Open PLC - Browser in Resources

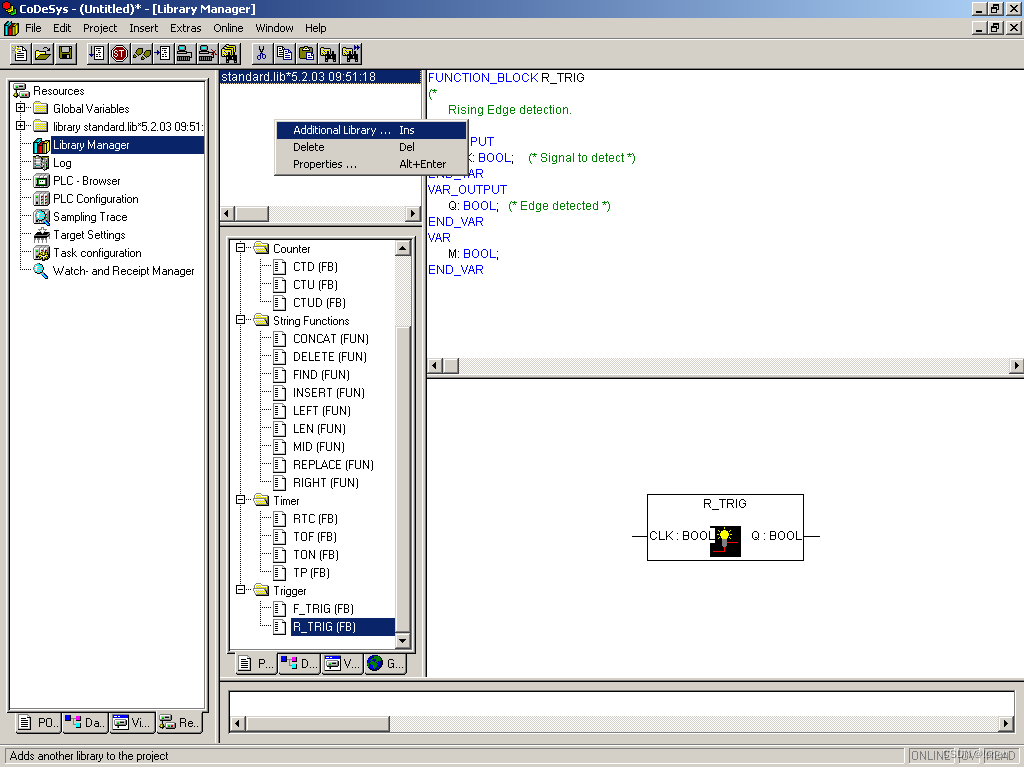pyautogui.click(x=86, y=181)
